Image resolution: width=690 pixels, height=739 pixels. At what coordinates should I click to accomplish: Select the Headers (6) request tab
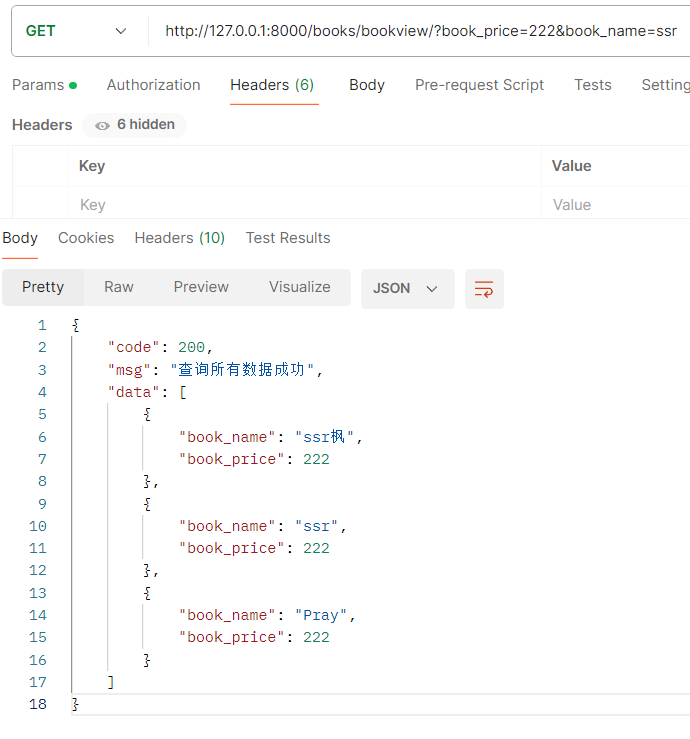pos(272,85)
